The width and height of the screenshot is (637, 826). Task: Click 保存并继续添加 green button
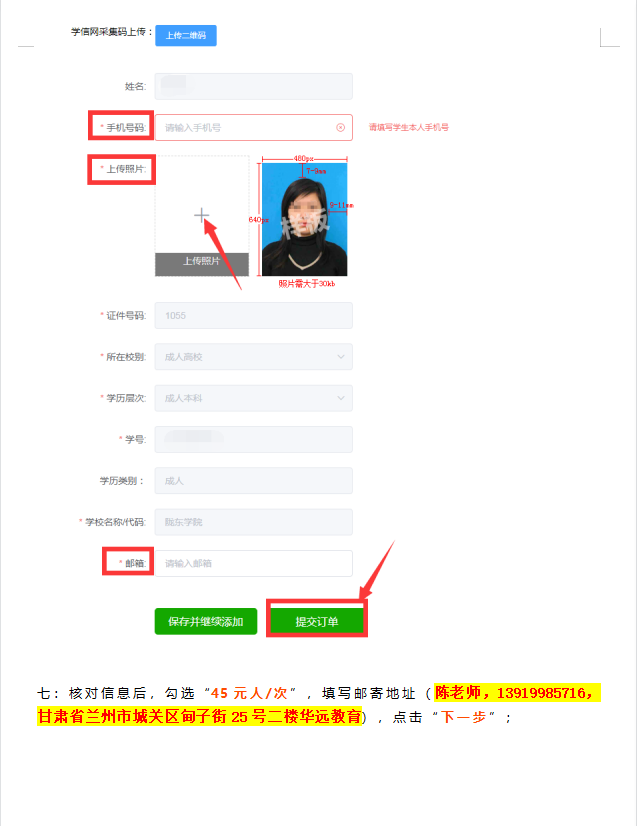pos(206,622)
